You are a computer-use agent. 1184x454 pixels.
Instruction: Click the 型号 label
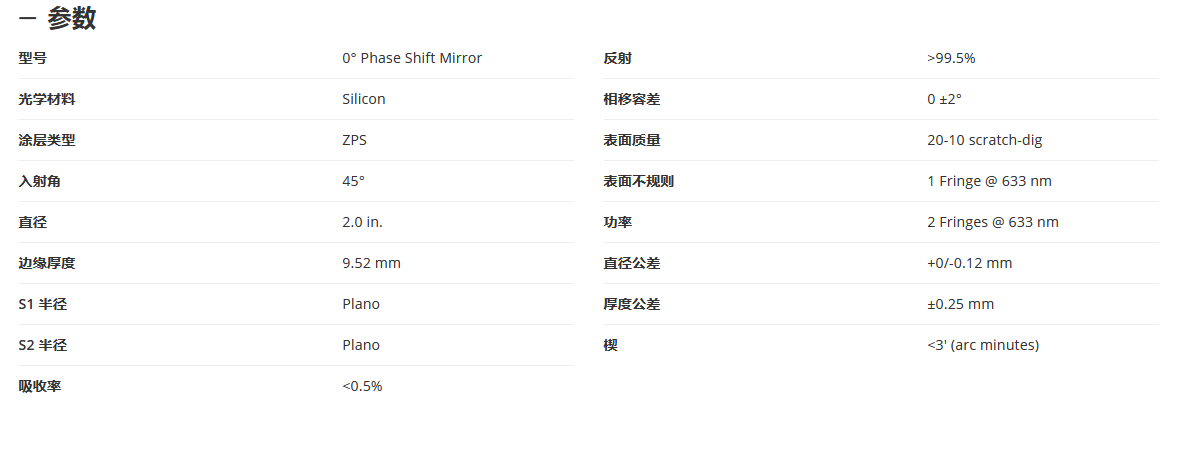click(x=32, y=58)
